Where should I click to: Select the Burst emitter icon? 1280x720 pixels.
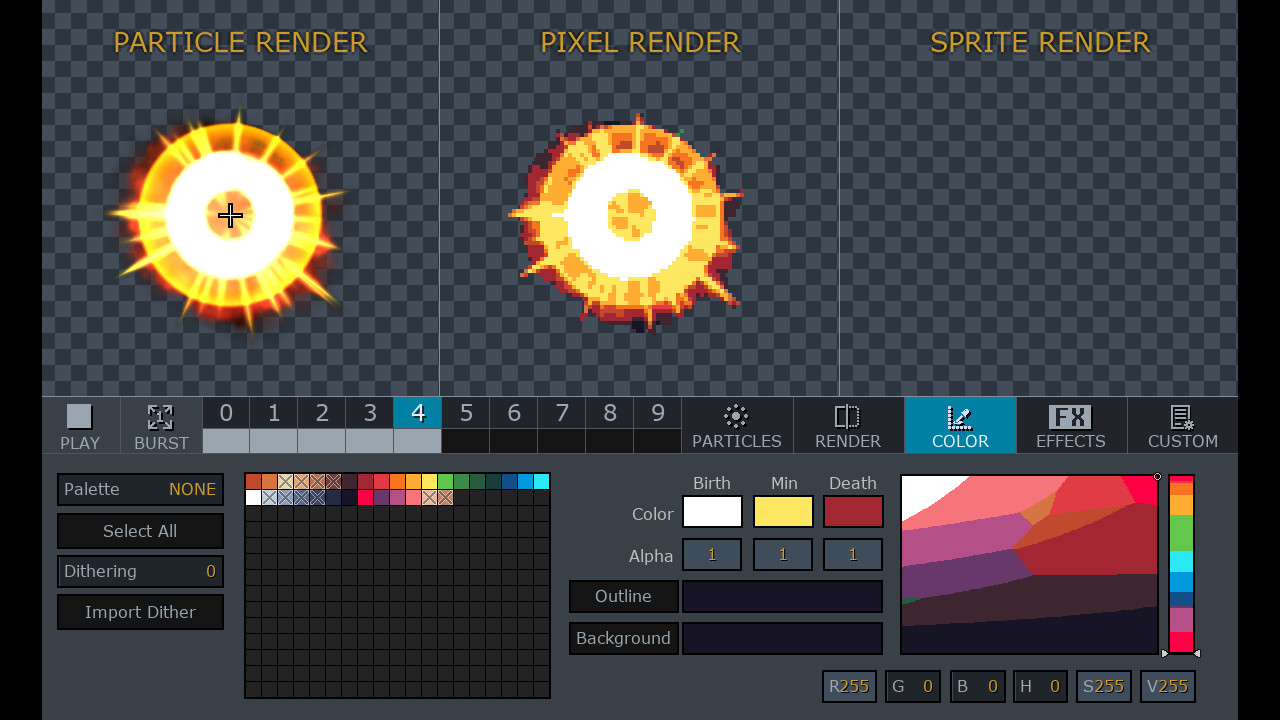click(160, 425)
